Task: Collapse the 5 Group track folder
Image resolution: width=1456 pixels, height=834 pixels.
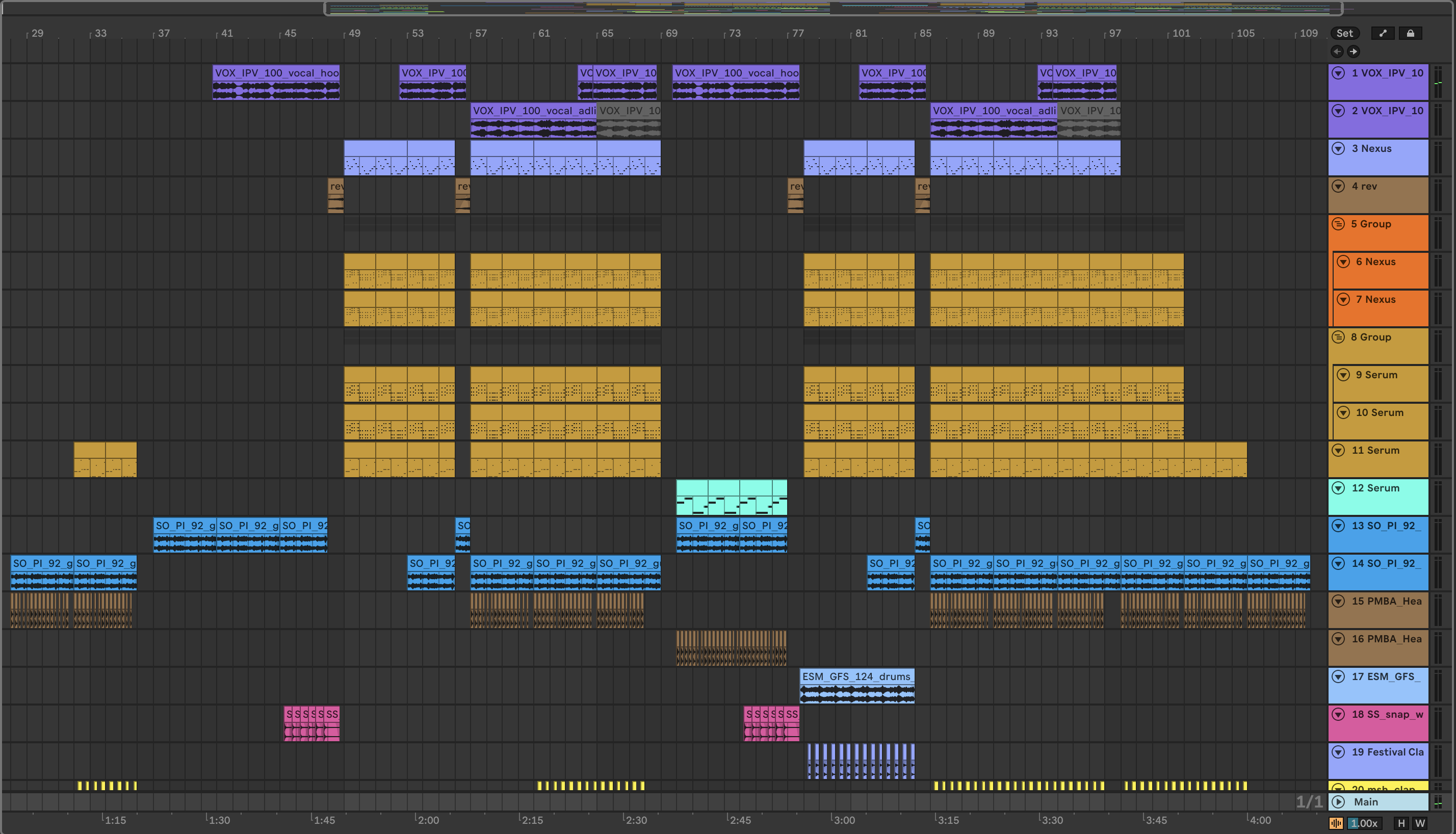Action: coord(1338,224)
